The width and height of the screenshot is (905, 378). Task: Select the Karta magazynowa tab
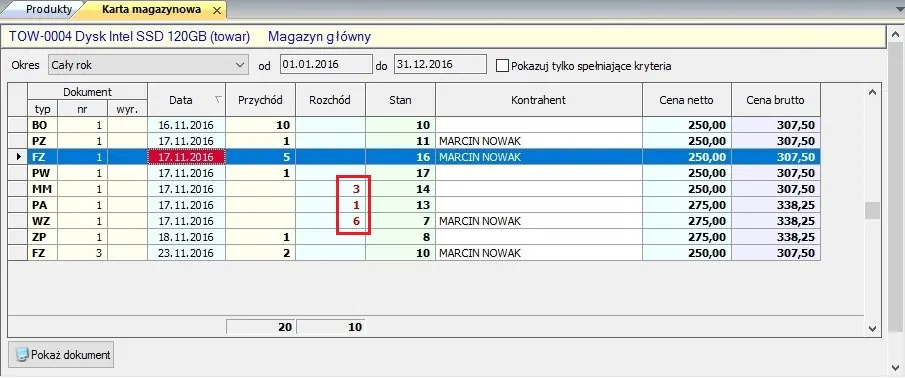tap(151, 9)
